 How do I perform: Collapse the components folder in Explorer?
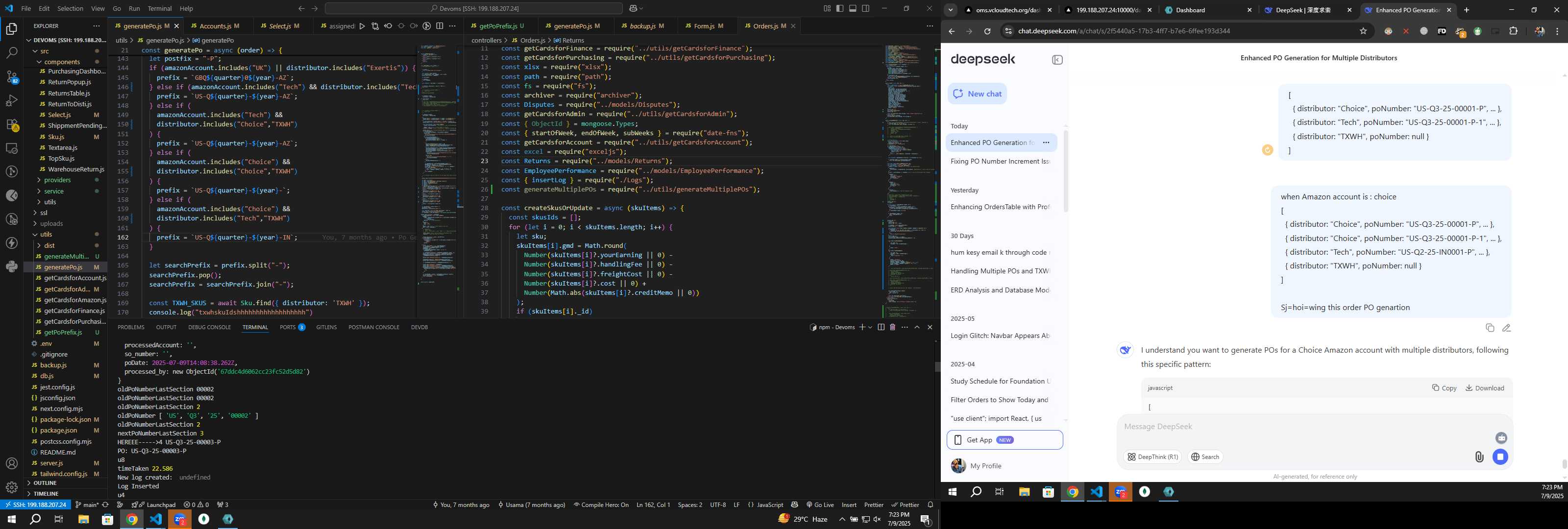coord(40,62)
